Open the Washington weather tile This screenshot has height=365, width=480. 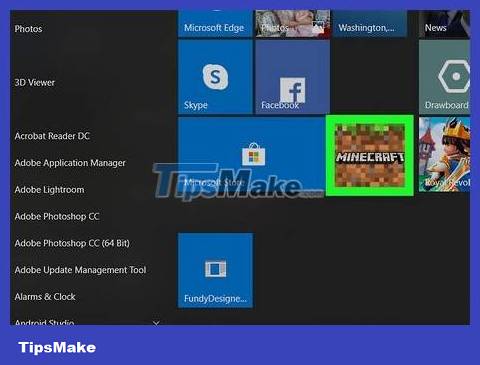coord(370,23)
